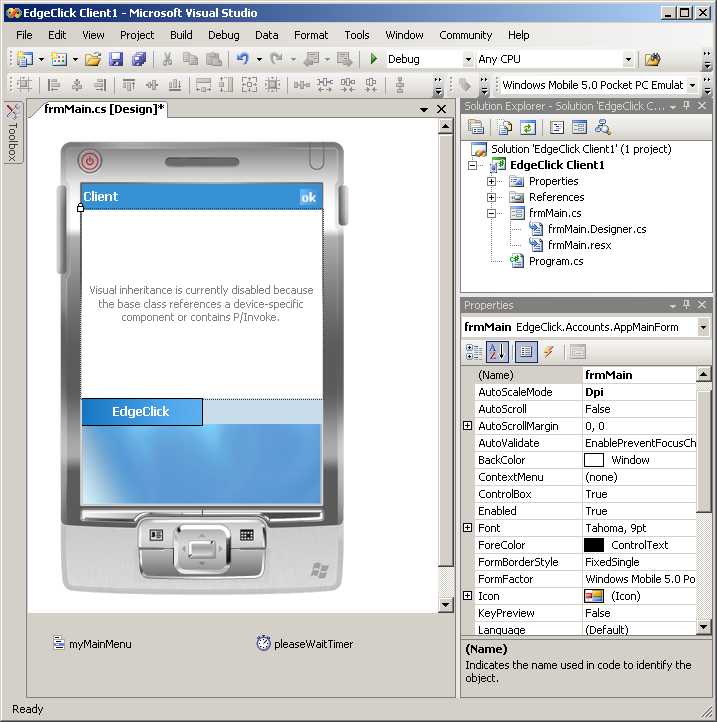Expand the Icon property
This screenshot has height=722, width=717.
(467, 596)
